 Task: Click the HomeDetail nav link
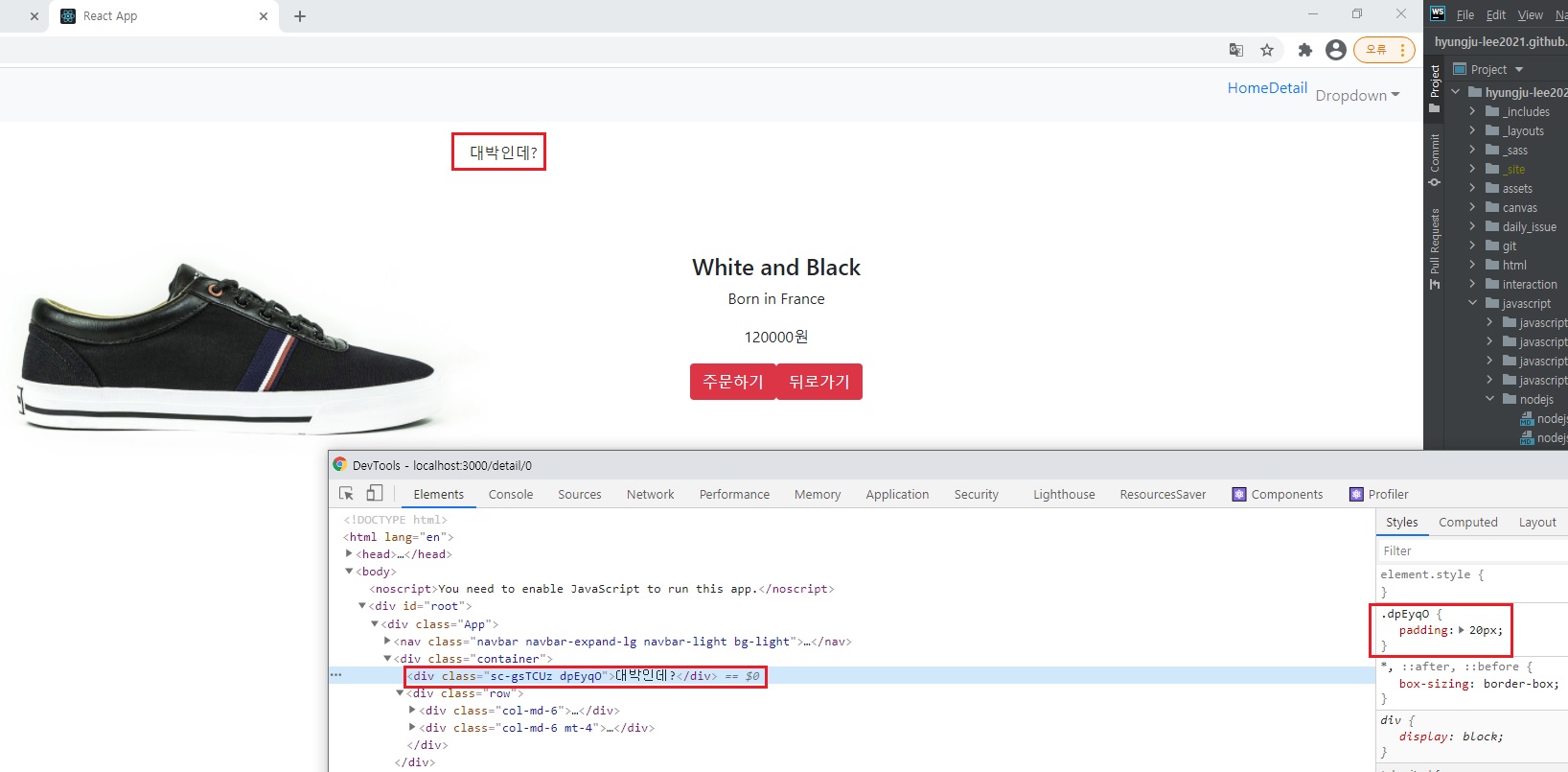pyautogui.click(x=1267, y=88)
